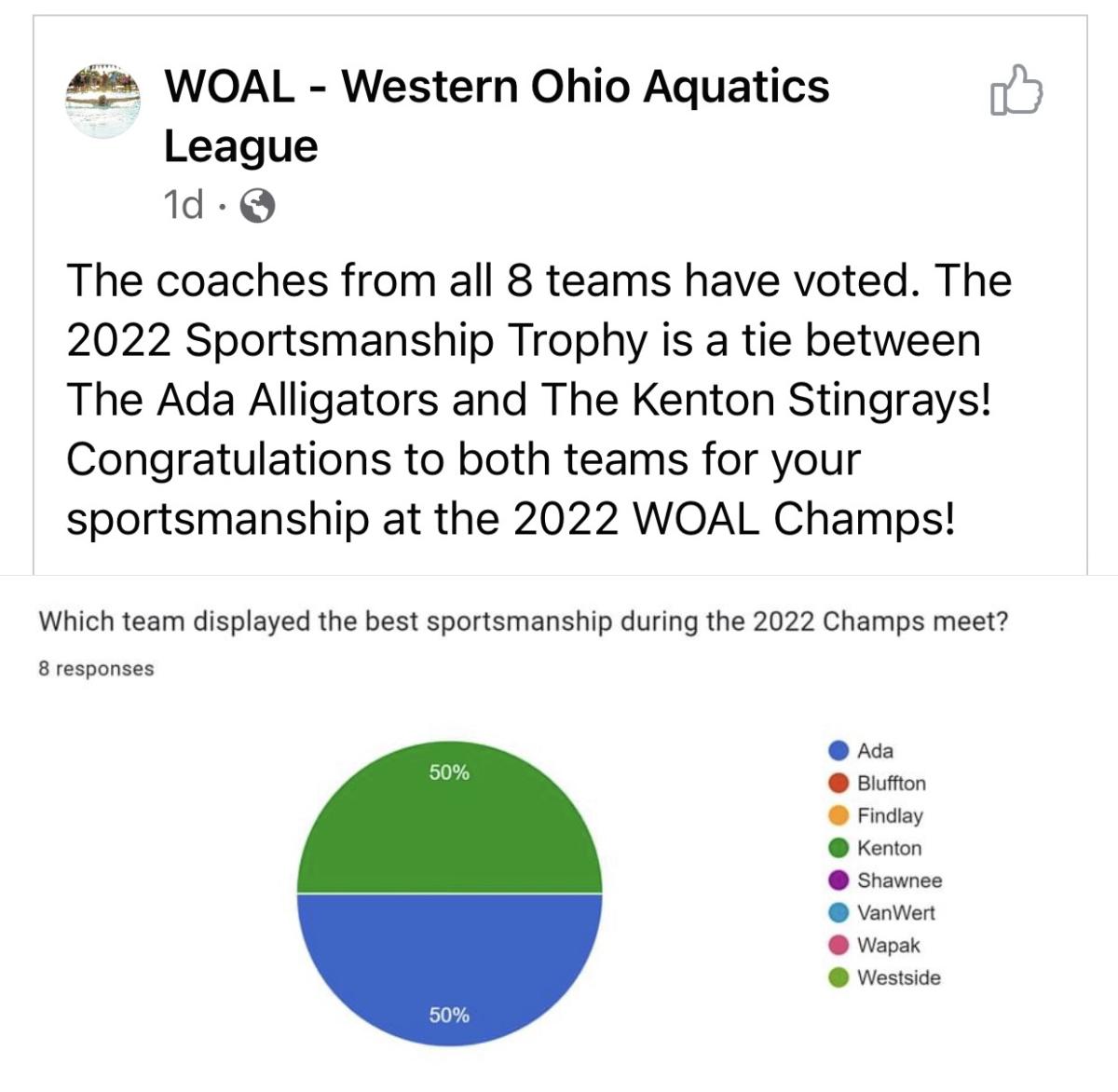Select the purple Shawnee legend dot
This screenshot has height=1092, width=1118.
[838, 880]
